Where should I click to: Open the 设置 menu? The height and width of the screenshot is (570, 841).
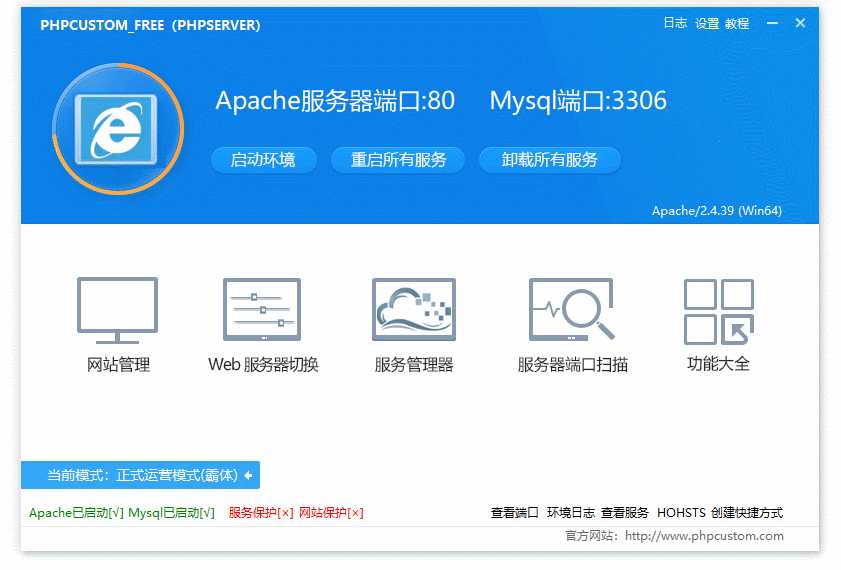707,24
